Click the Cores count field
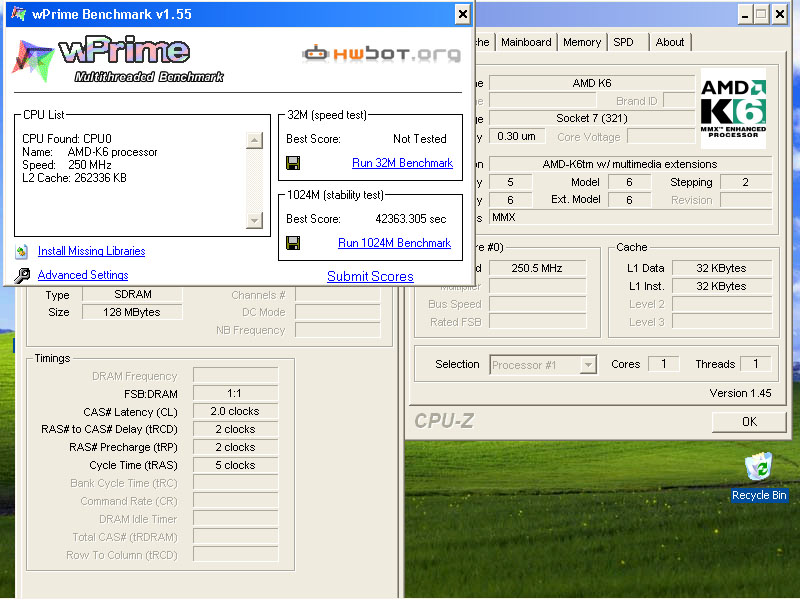This screenshot has height=600, width=800. point(663,364)
